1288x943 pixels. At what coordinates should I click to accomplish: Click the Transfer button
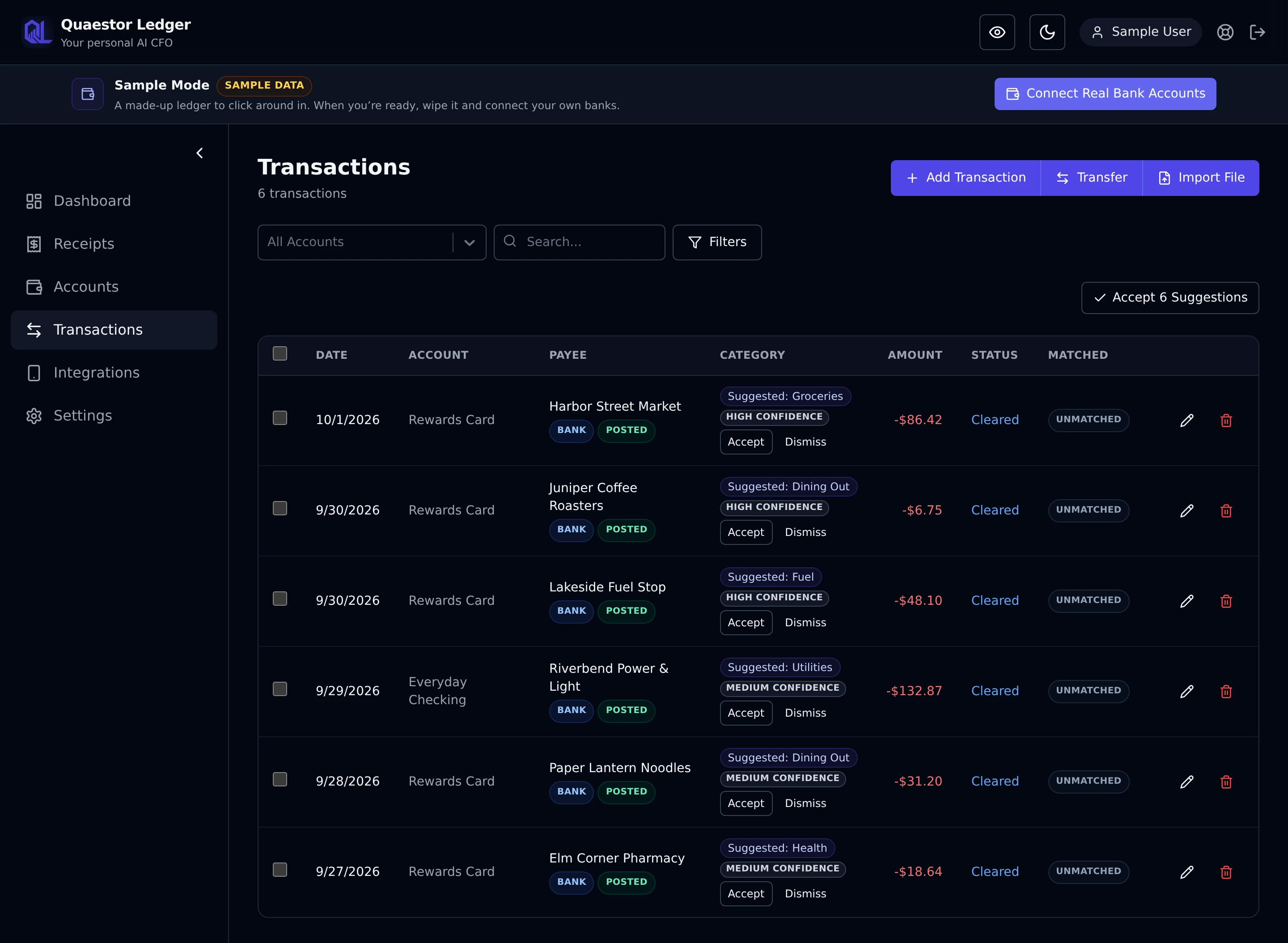(x=1092, y=178)
